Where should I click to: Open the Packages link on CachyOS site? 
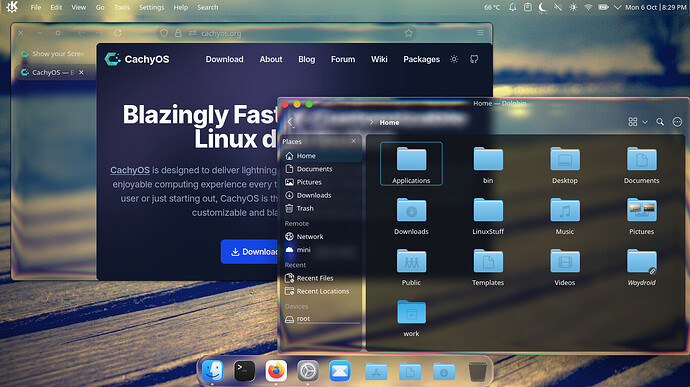pyautogui.click(x=421, y=59)
